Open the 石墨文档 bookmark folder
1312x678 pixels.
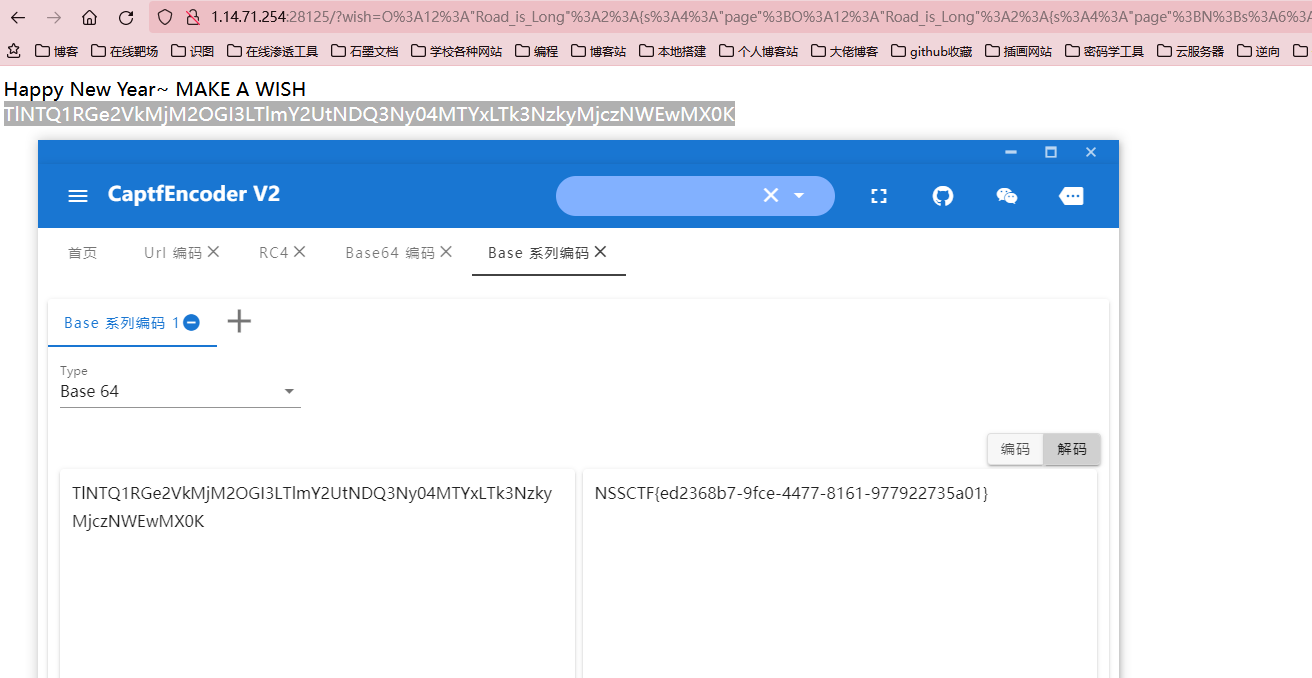[x=364, y=51]
